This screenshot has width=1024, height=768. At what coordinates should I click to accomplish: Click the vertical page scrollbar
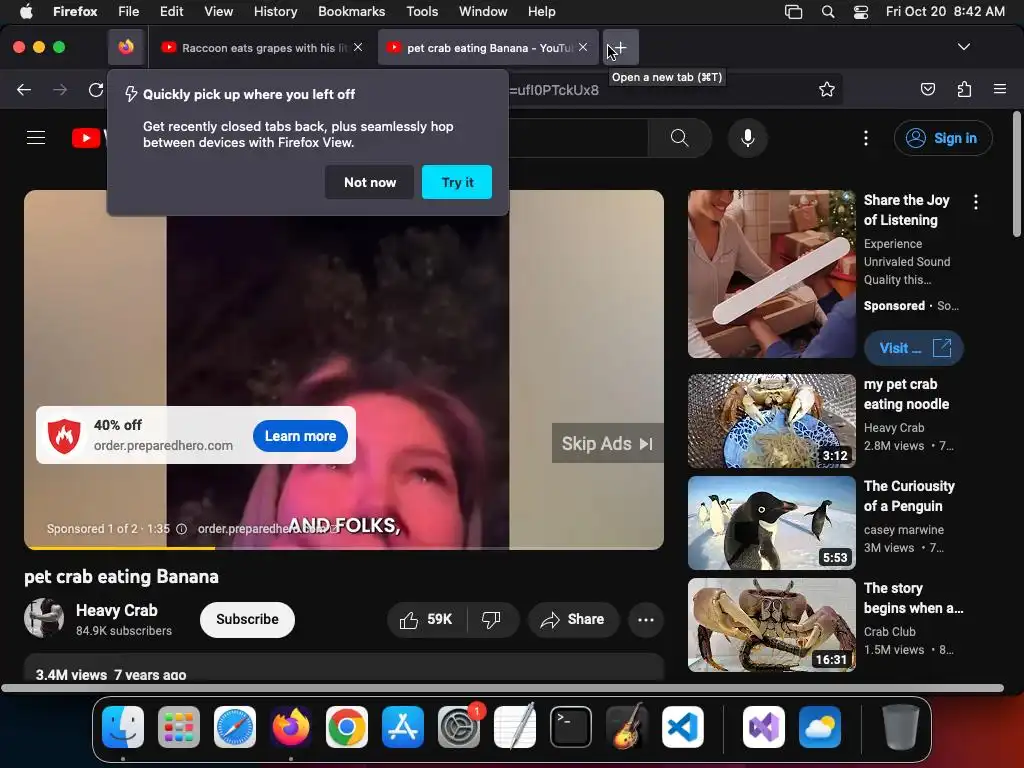tap(1016, 174)
